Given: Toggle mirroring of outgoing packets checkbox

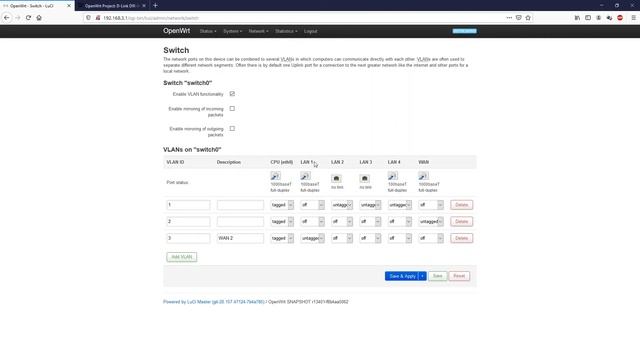Looking at the screenshot, I should 232,129.
